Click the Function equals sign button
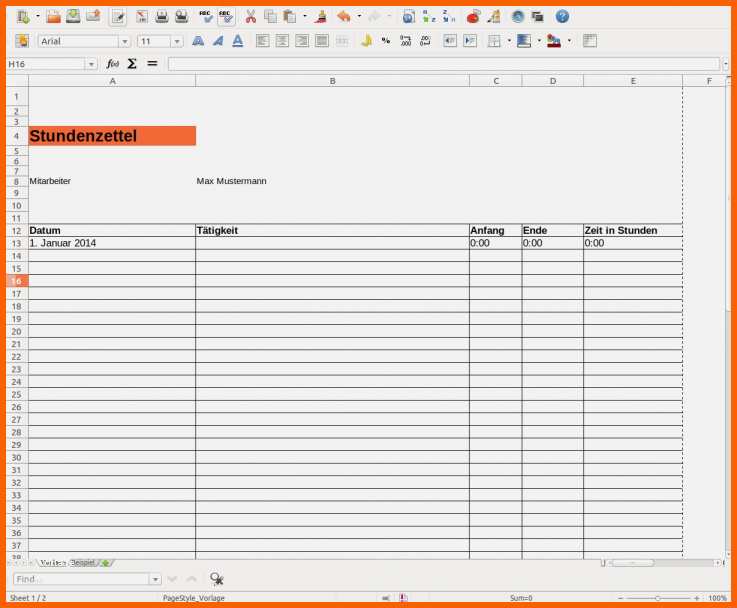The height and width of the screenshot is (608, 737). pyautogui.click(x=152, y=63)
